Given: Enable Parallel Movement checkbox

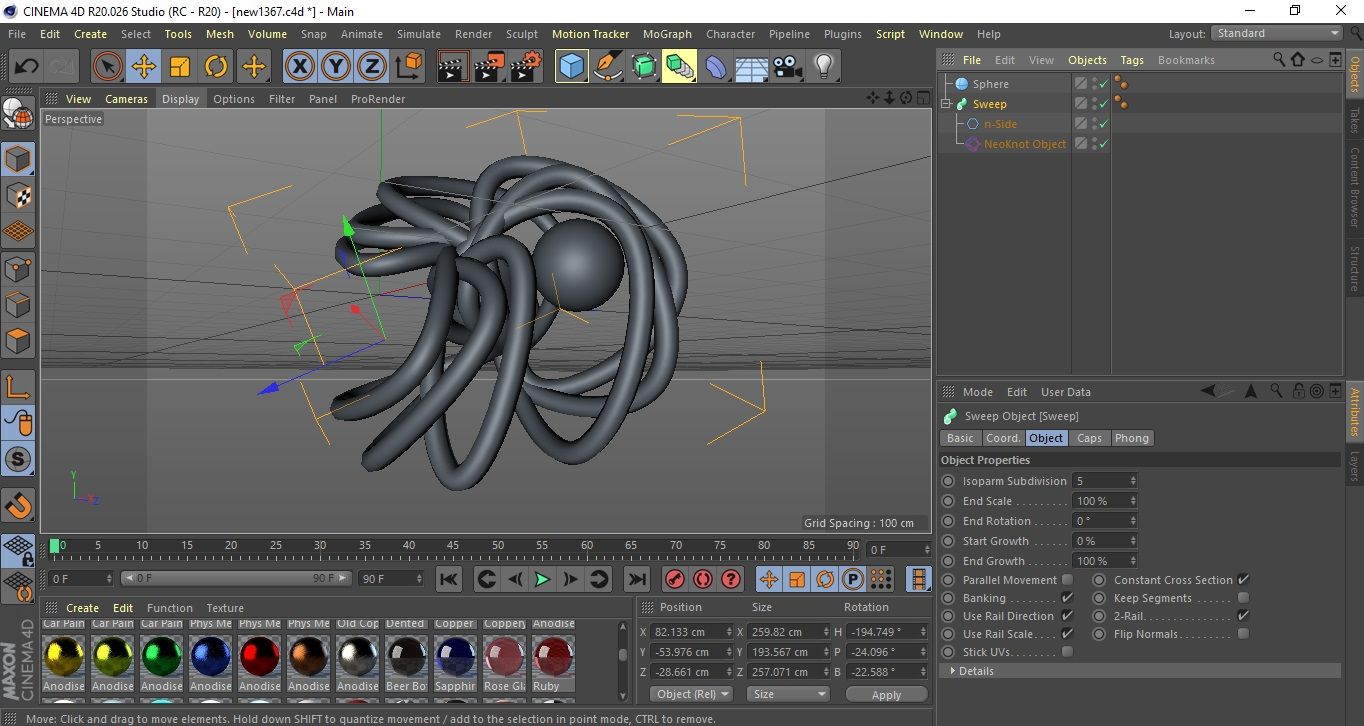Looking at the screenshot, I should (x=1067, y=580).
